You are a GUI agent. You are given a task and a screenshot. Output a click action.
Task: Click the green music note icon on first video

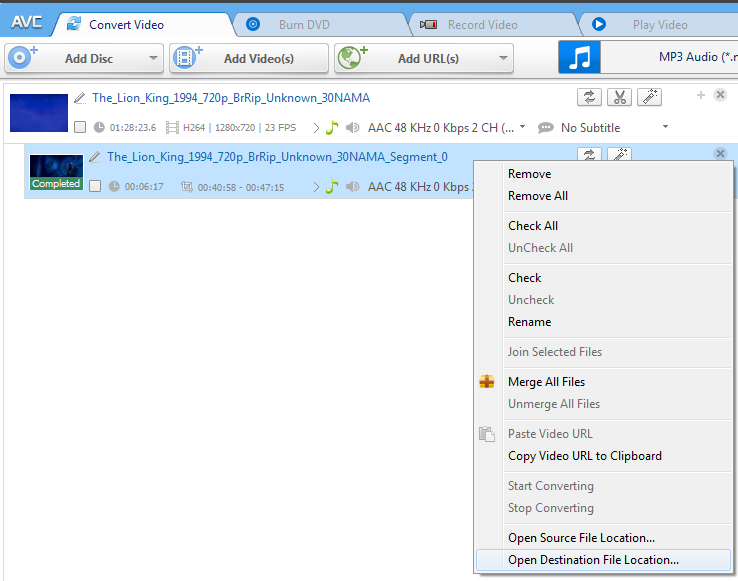(x=332, y=127)
